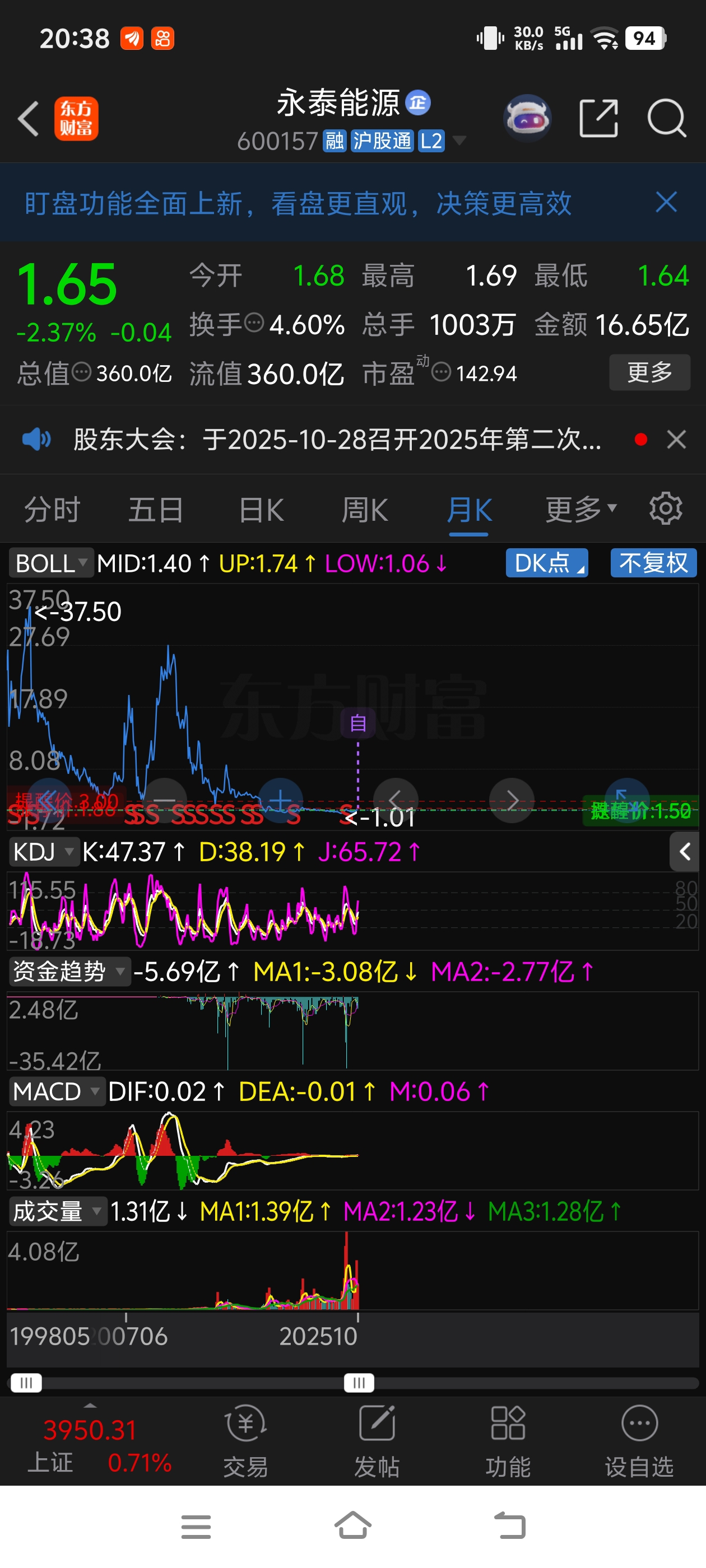Tap the Android back navigation button
The width and height of the screenshot is (706, 1568).
[509, 1526]
